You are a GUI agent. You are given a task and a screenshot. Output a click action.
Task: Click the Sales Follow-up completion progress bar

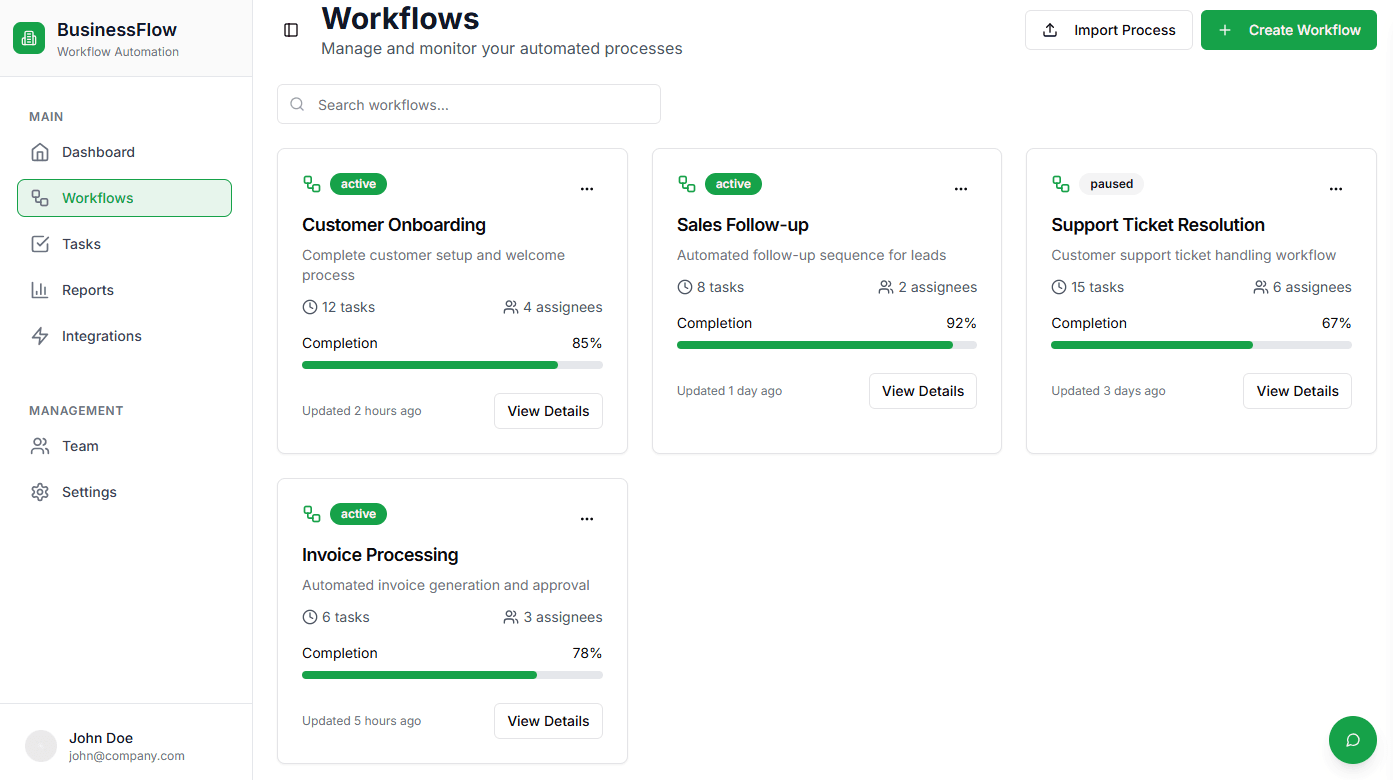tap(827, 344)
